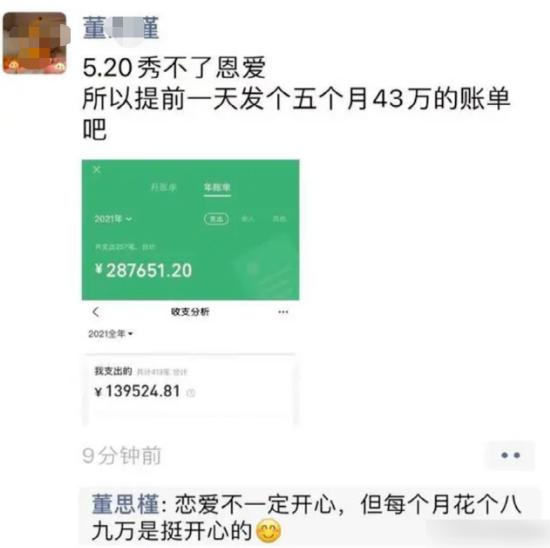550x548 pixels.
Task: Switch to 月账单 tab
Action: coord(163,187)
